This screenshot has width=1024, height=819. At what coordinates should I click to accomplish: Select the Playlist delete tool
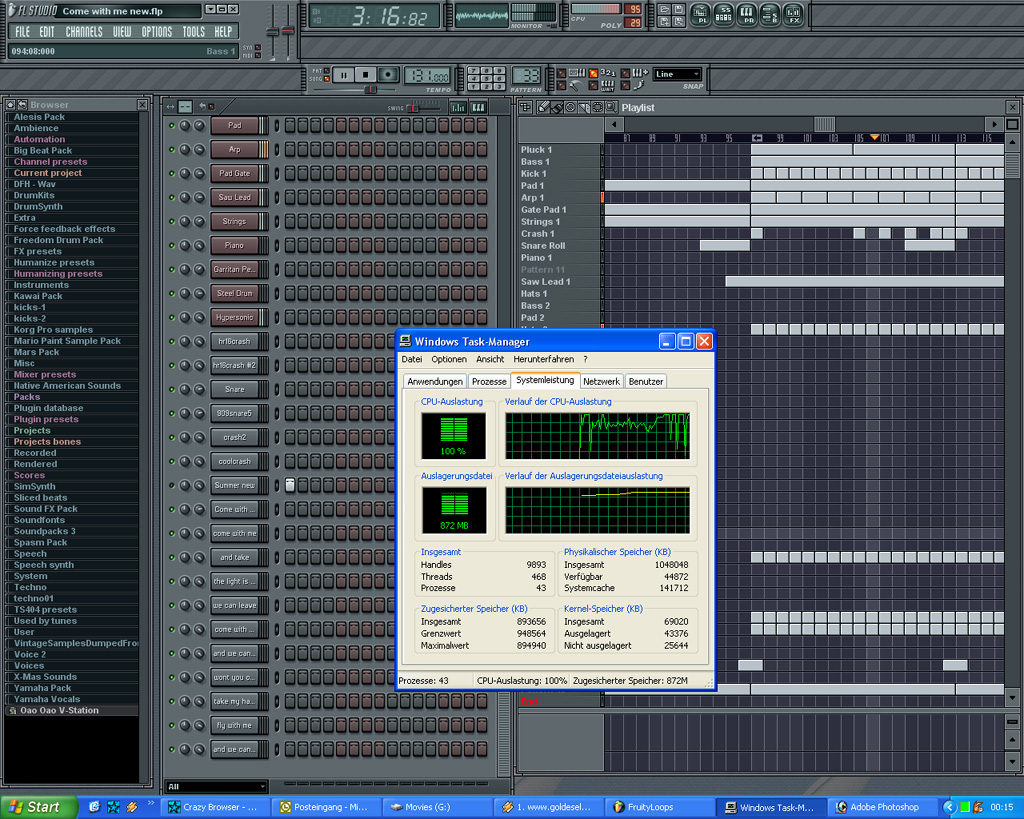pos(570,107)
